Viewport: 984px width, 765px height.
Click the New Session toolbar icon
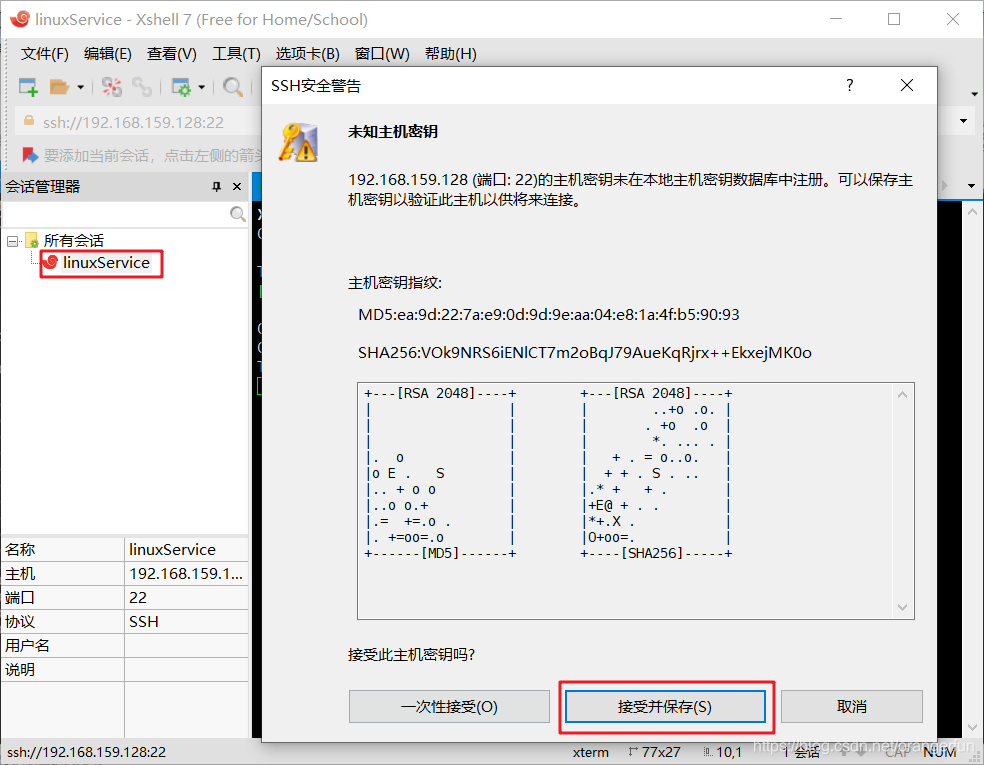28,87
